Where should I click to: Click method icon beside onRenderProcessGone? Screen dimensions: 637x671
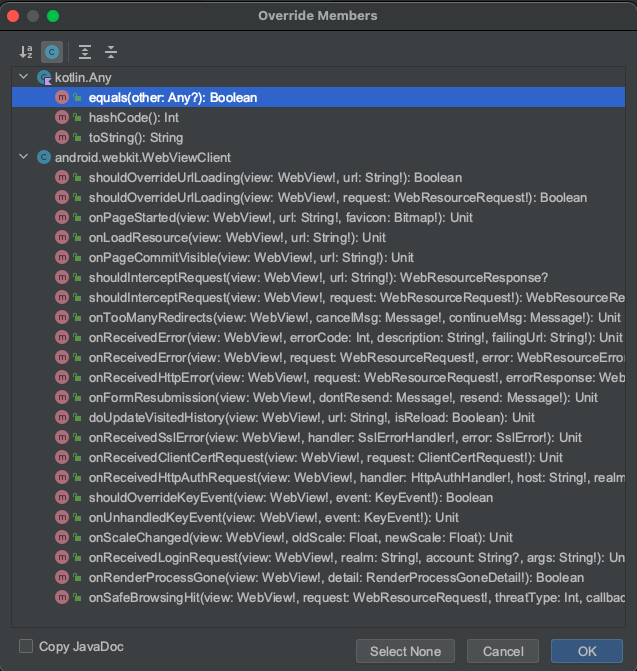click(x=62, y=578)
